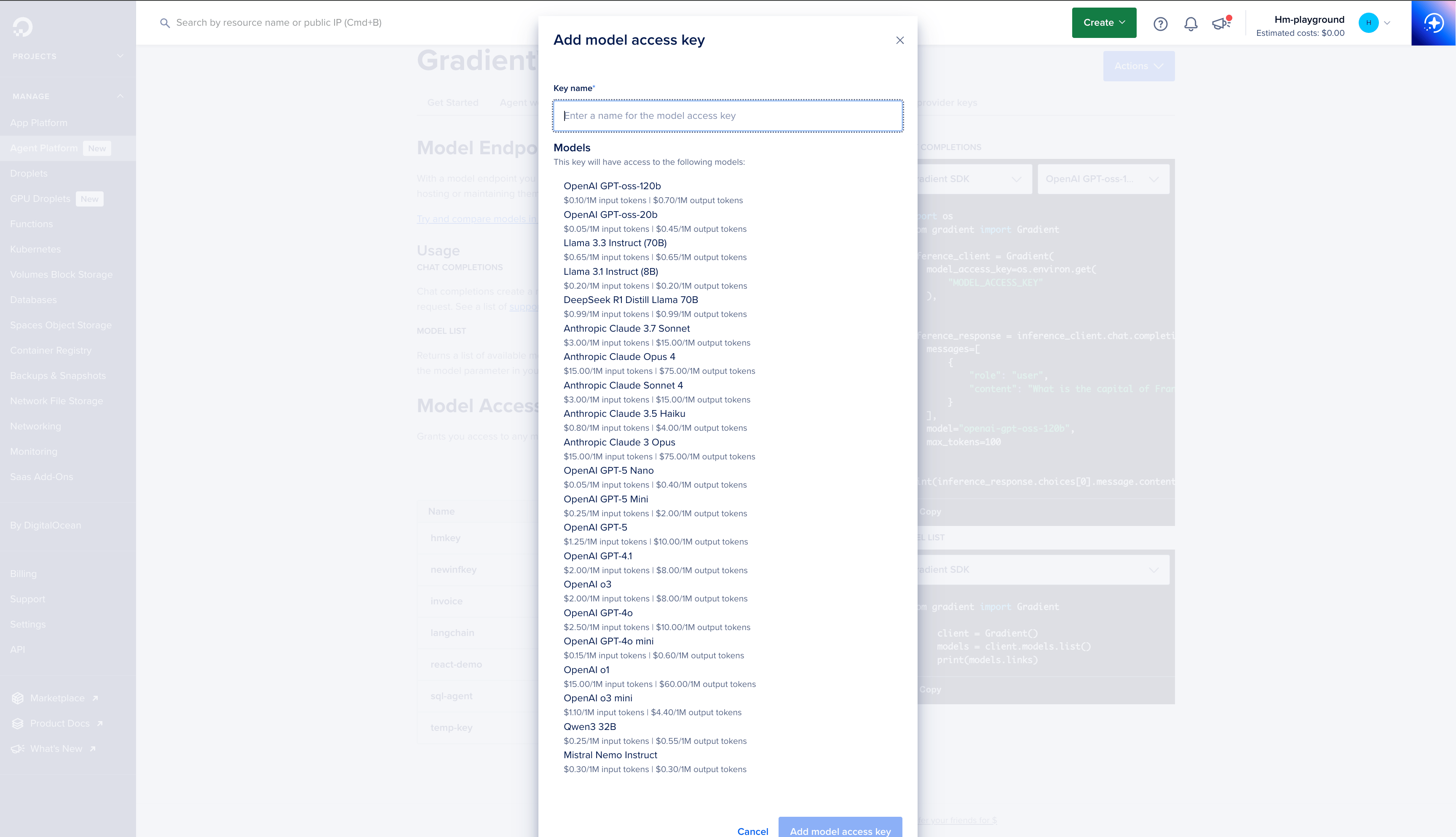1456x837 pixels.
Task: Click the Add model access key button
Action: coord(840,828)
